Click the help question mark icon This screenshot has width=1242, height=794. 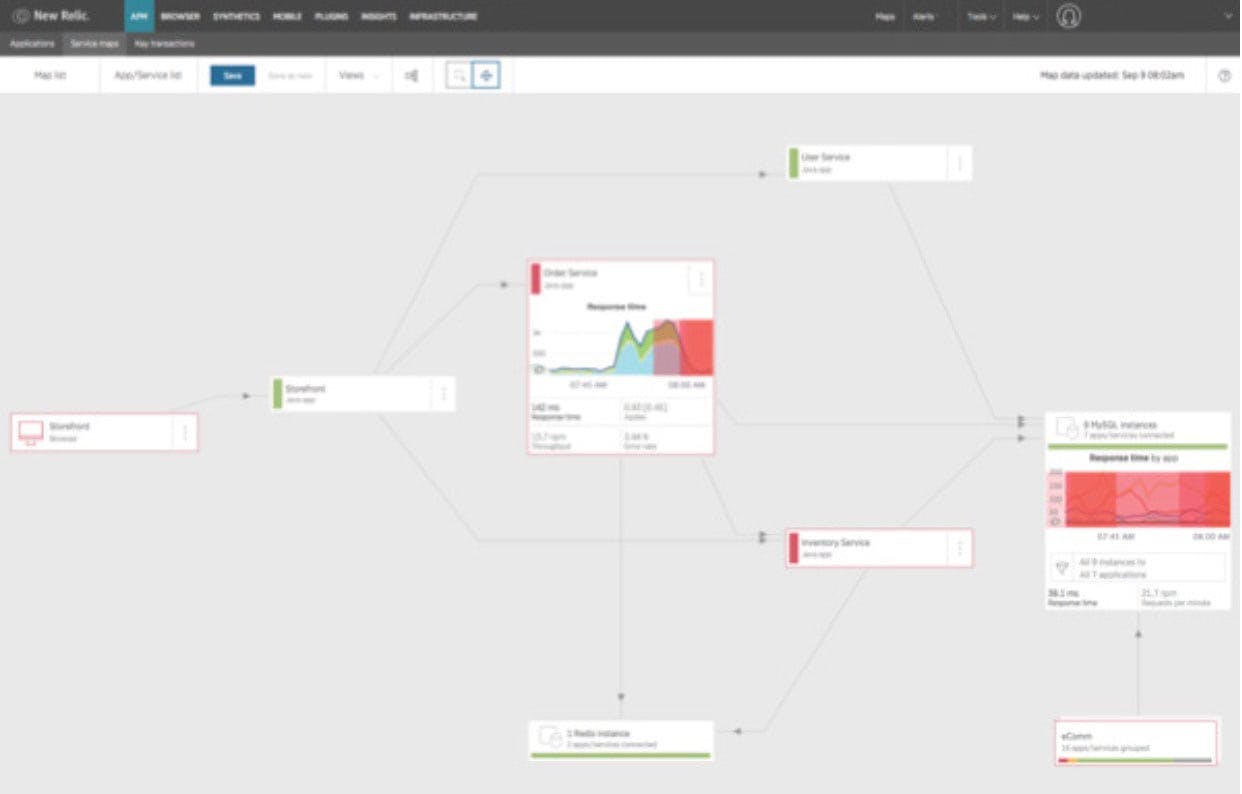tap(1224, 76)
